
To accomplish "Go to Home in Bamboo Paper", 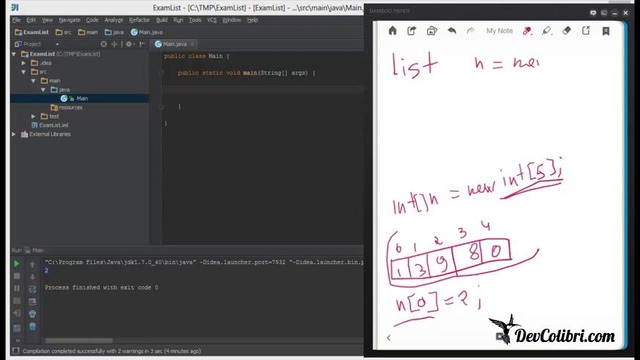I will tap(392, 31).
